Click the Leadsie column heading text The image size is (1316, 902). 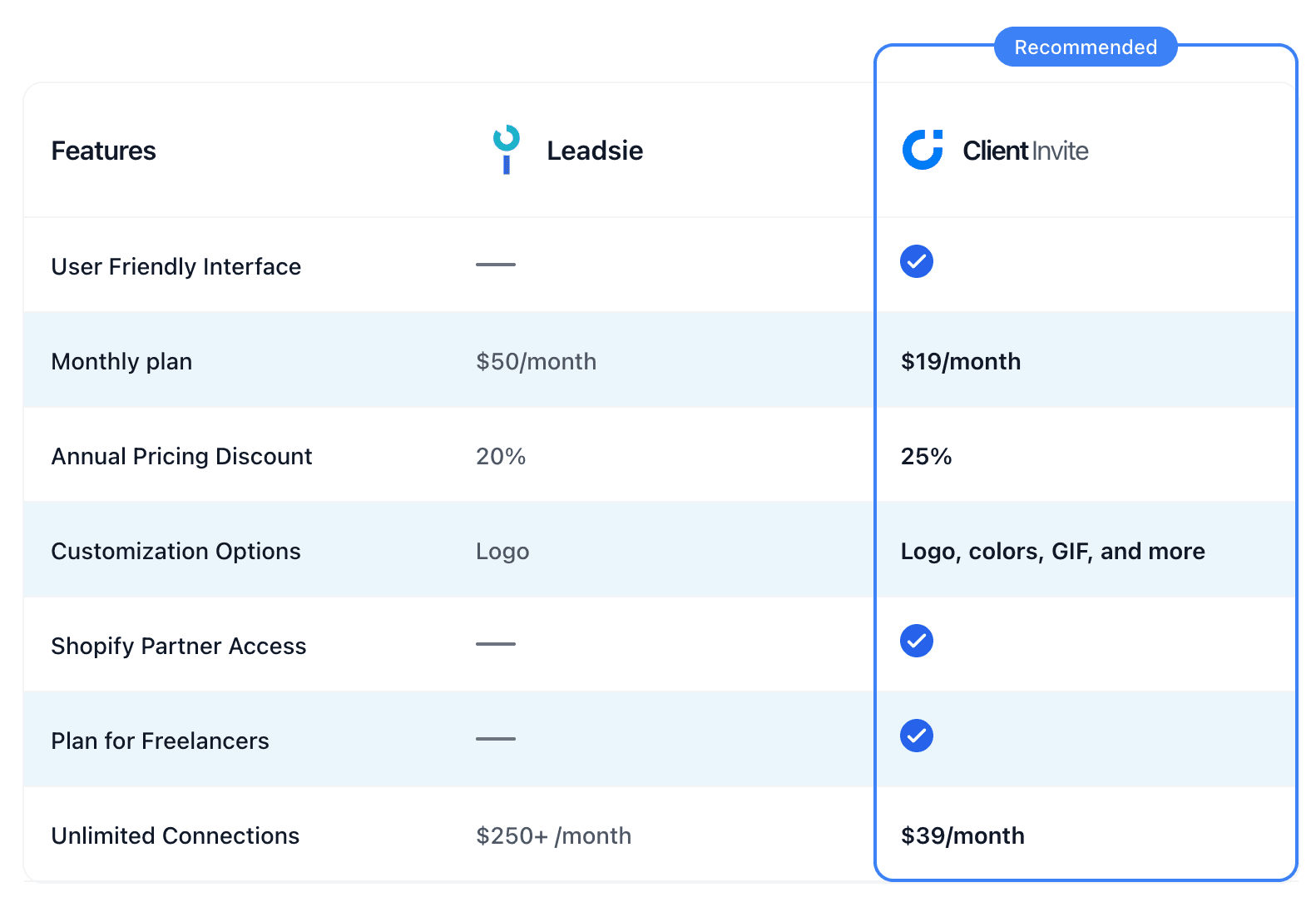594,151
